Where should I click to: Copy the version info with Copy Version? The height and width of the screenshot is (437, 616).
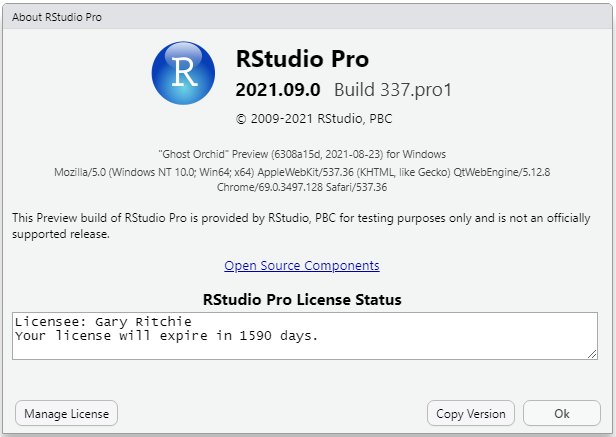pos(471,413)
